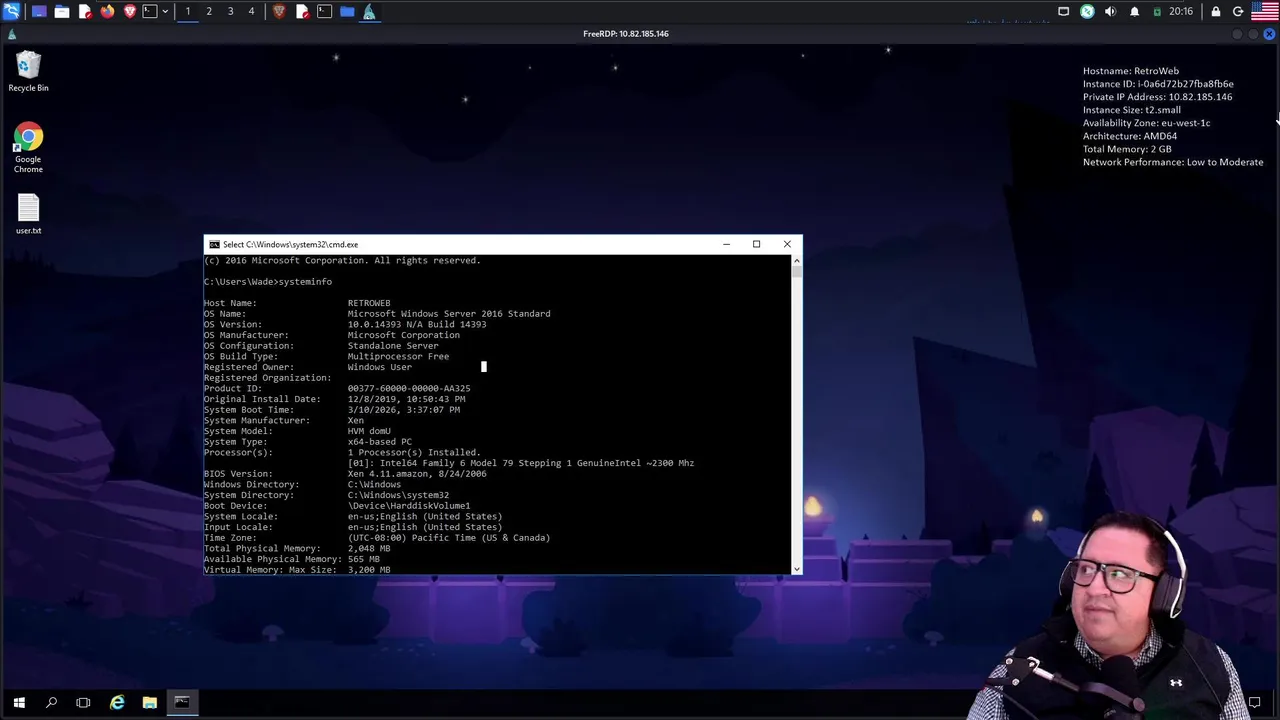Open the Windows Start menu
This screenshot has width=1280, height=720.
pyautogui.click(x=19, y=703)
